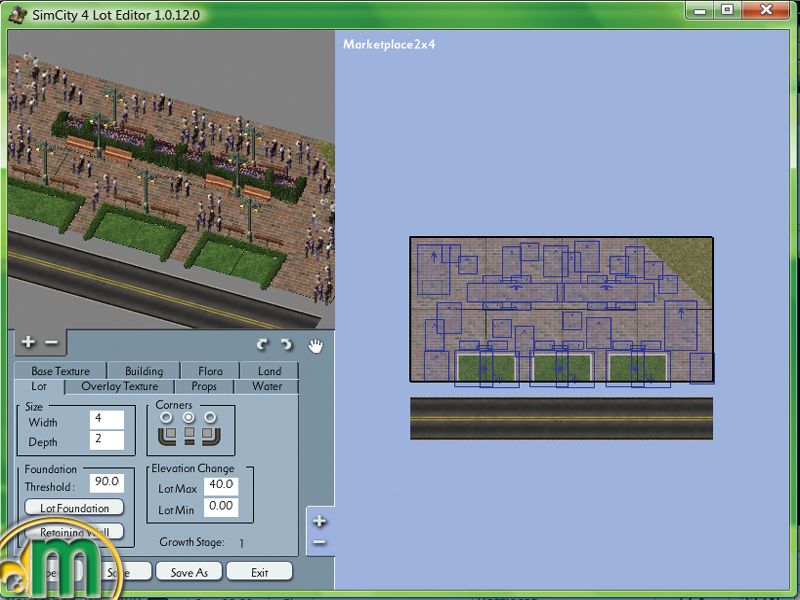Close the Lot Editor window
The image size is (800, 600).
pos(766,11)
